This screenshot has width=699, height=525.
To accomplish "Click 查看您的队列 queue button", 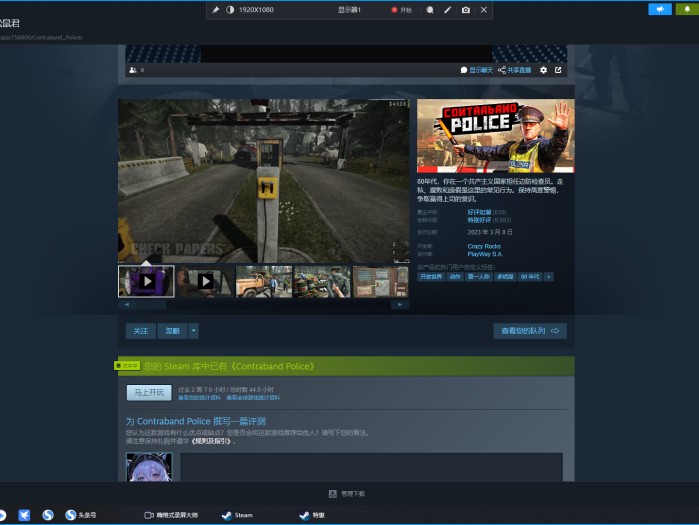I will point(530,331).
